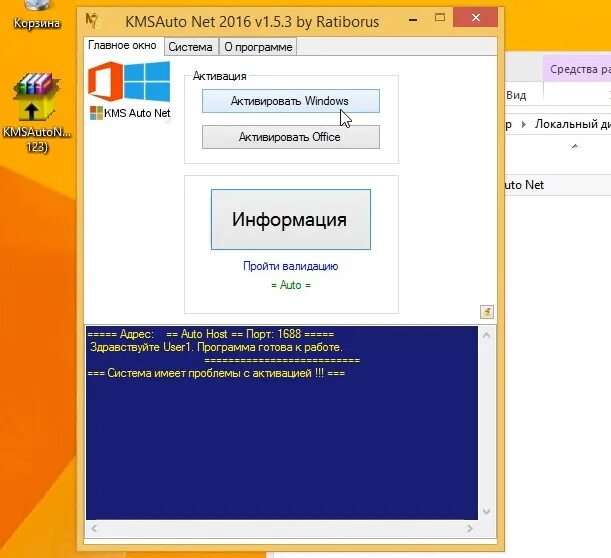Click the green = Auto = mode label
The width and height of the screenshot is (611, 558).
click(x=291, y=285)
